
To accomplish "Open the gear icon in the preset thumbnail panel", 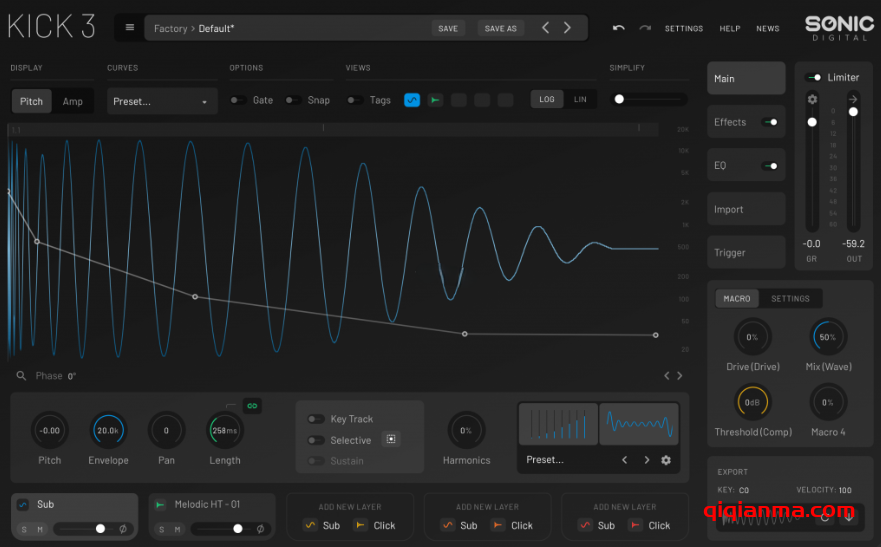I will 666,460.
